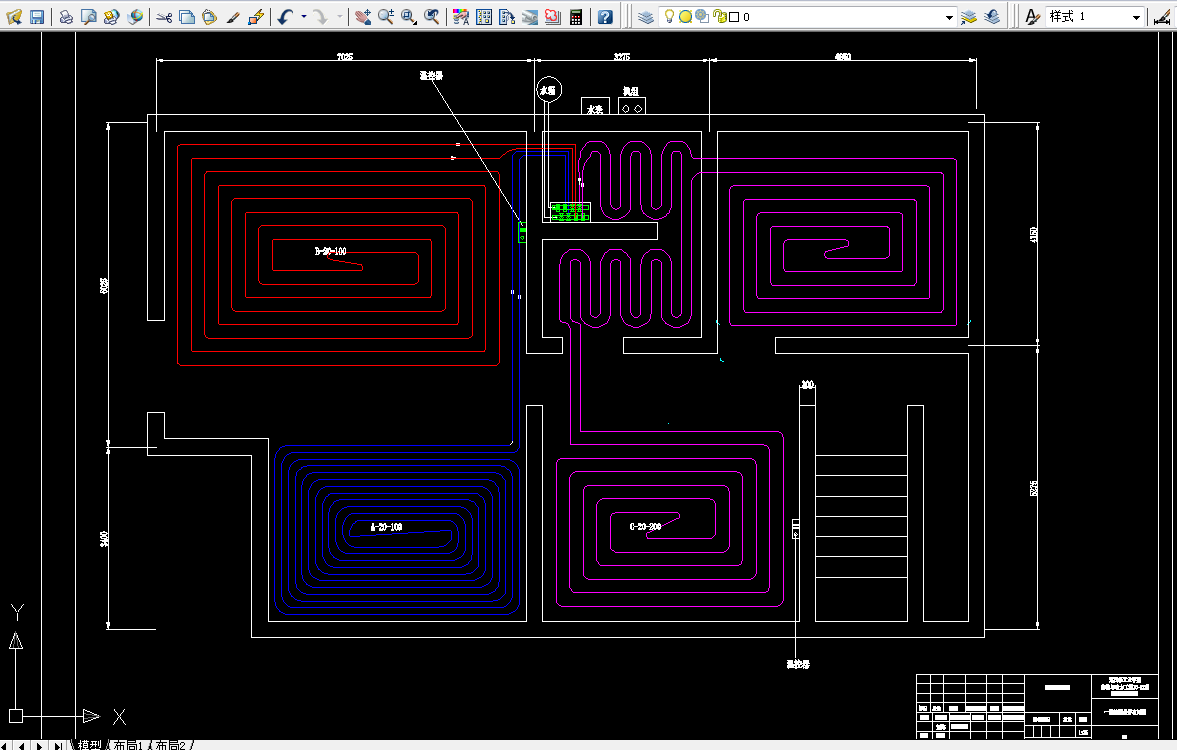Activate the Match Properties brush icon

point(233,17)
